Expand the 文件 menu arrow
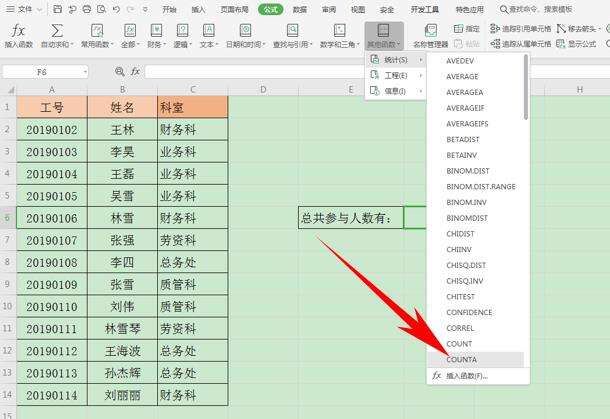The width and height of the screenshot is (610, 419). coord(40,9)
